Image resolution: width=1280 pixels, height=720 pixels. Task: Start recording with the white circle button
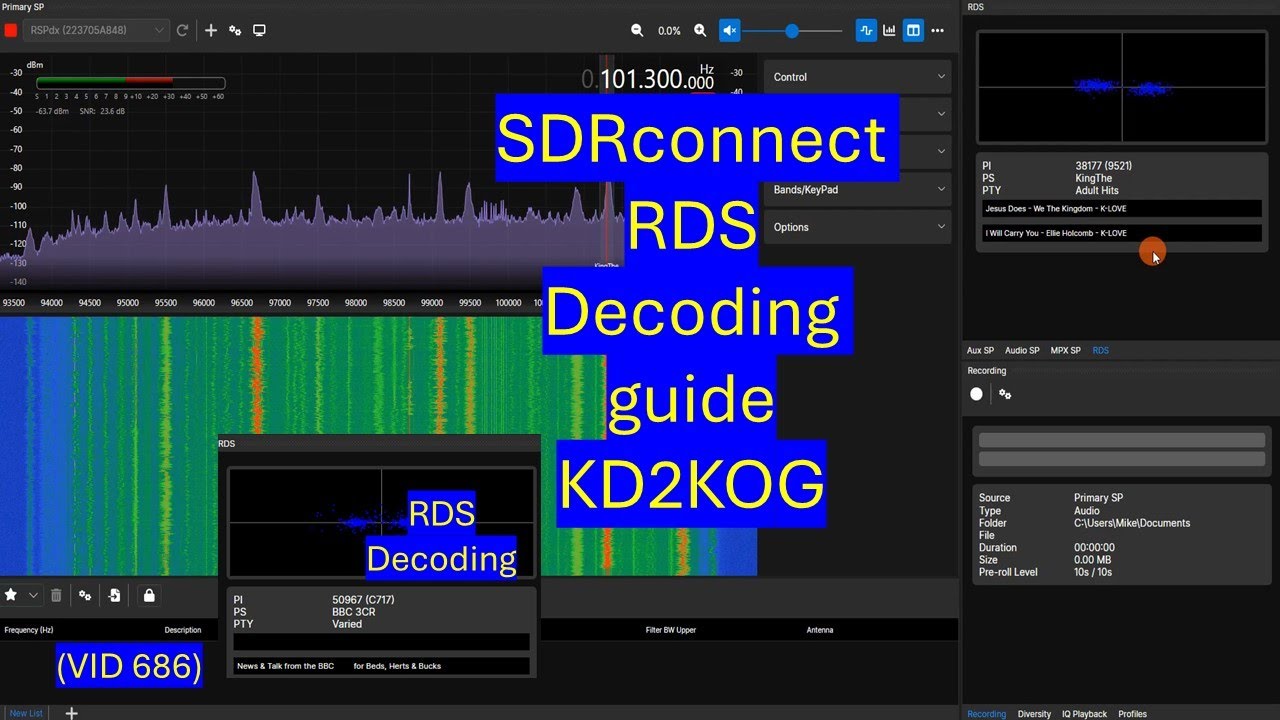[x=977, y=394]
